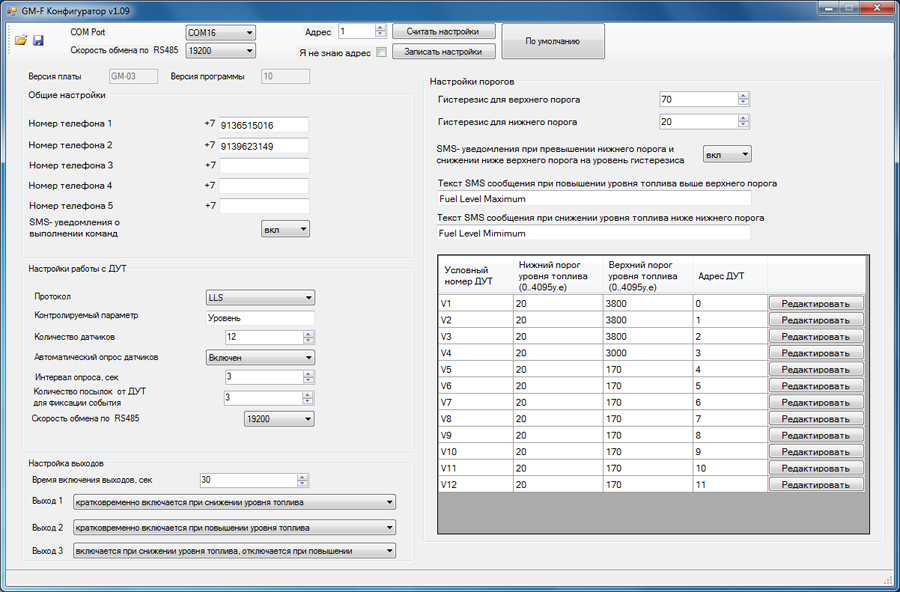
Task: Open the COM Port dropdown
Action: [221, 32]
